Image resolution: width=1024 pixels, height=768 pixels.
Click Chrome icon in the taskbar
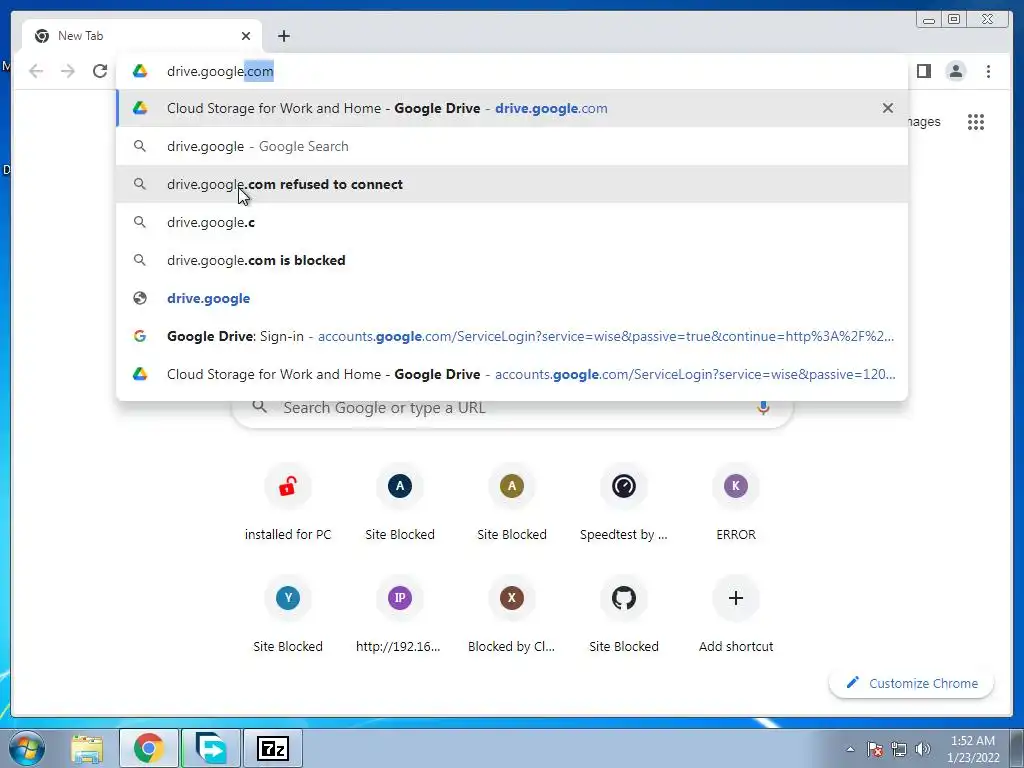[149, 748]
